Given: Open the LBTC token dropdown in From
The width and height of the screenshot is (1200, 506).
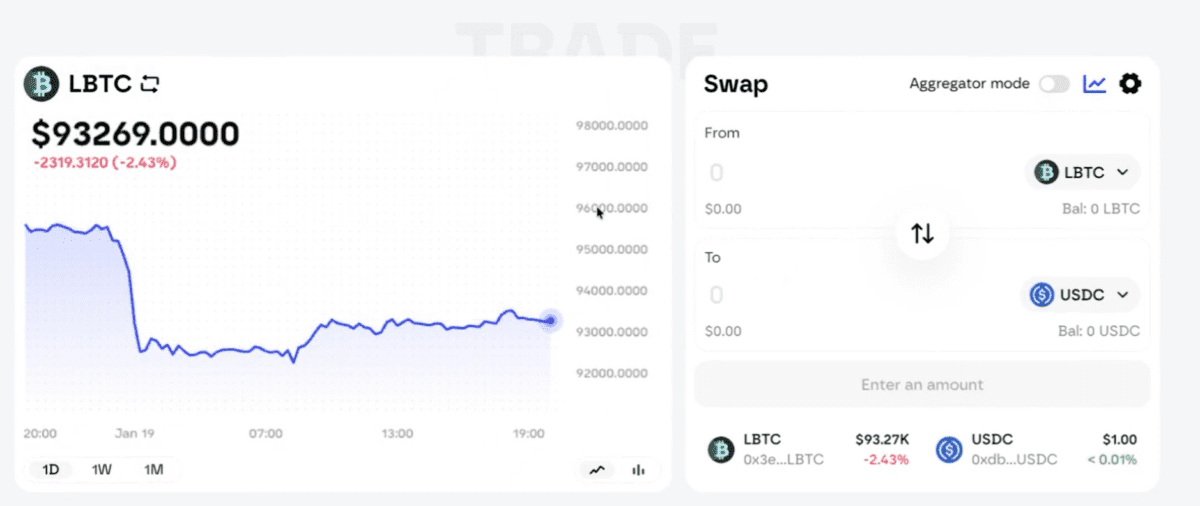Looking at the screenshot, I should point(1083,173).
